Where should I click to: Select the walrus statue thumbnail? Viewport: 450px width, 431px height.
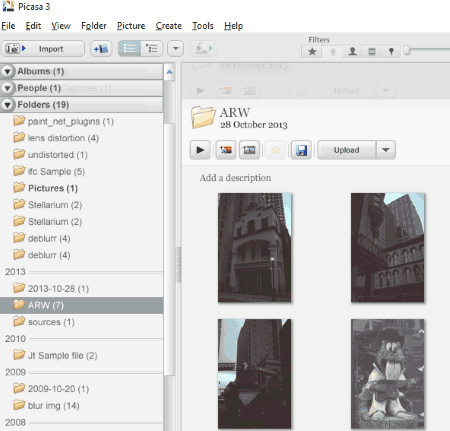click(x=388, y=374)
